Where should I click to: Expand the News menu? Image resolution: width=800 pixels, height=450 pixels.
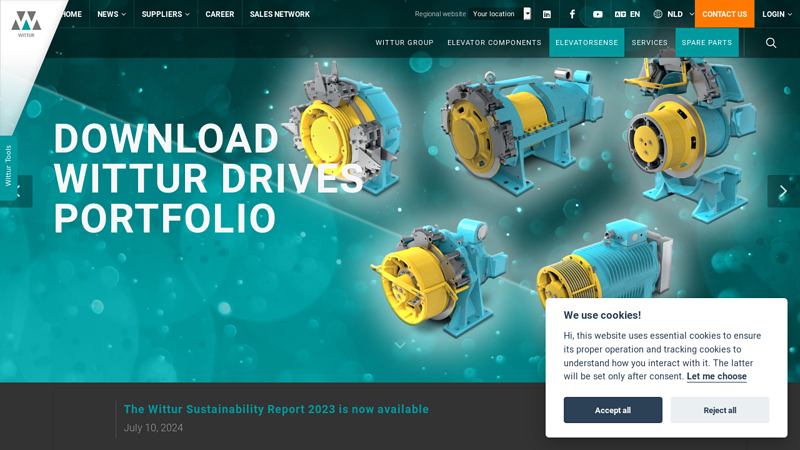pyautogui.click(x=111, y=14)
